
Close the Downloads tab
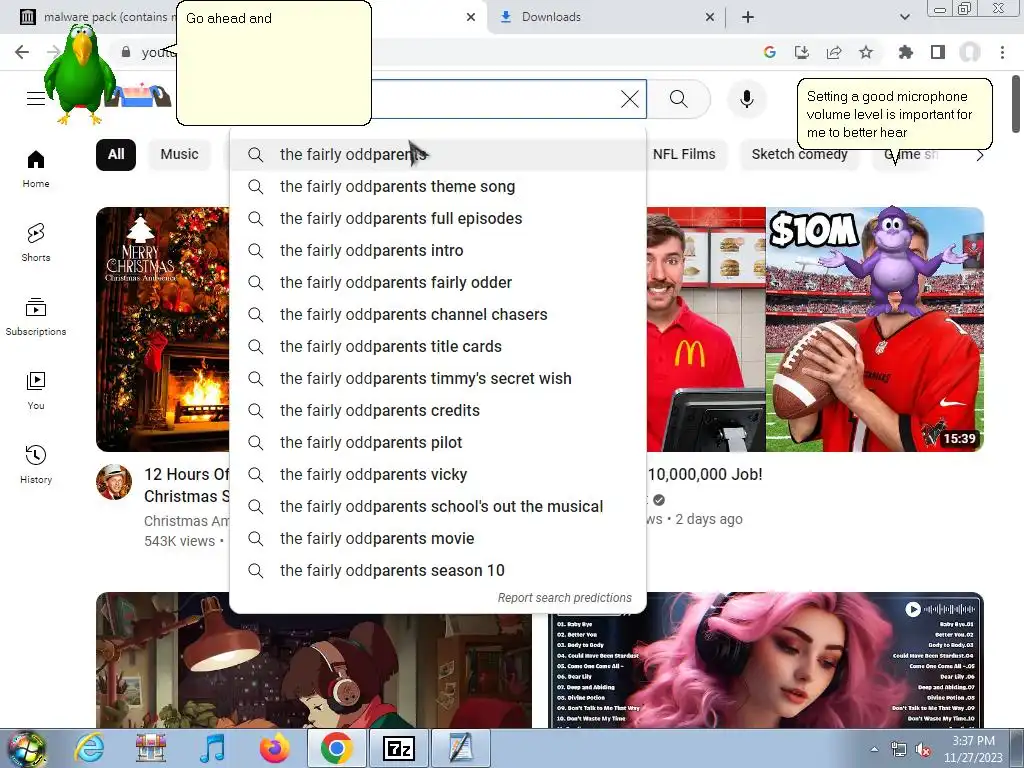pos(710,17)
